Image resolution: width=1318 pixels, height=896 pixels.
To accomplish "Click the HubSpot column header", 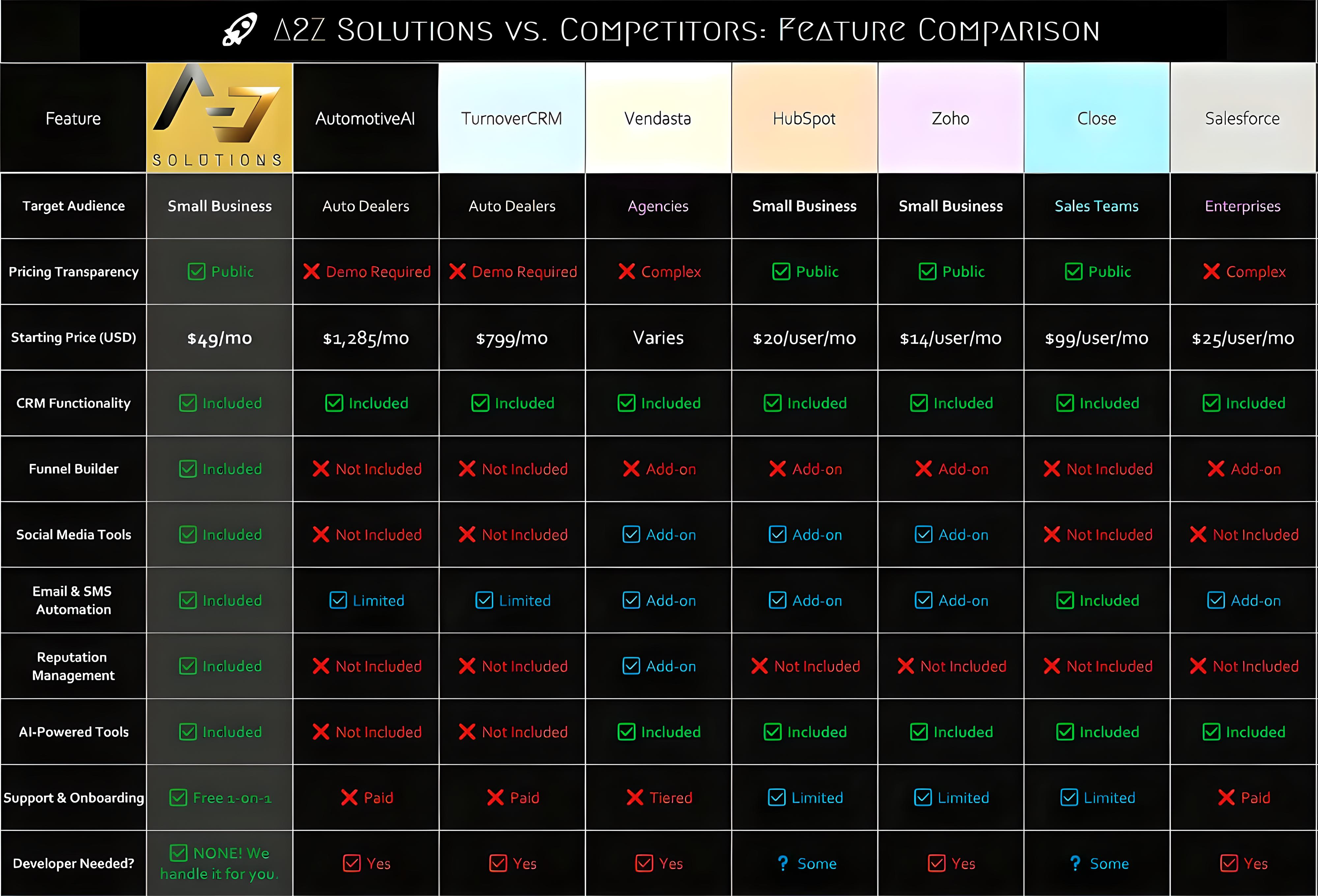I will [x=804, y=118].
